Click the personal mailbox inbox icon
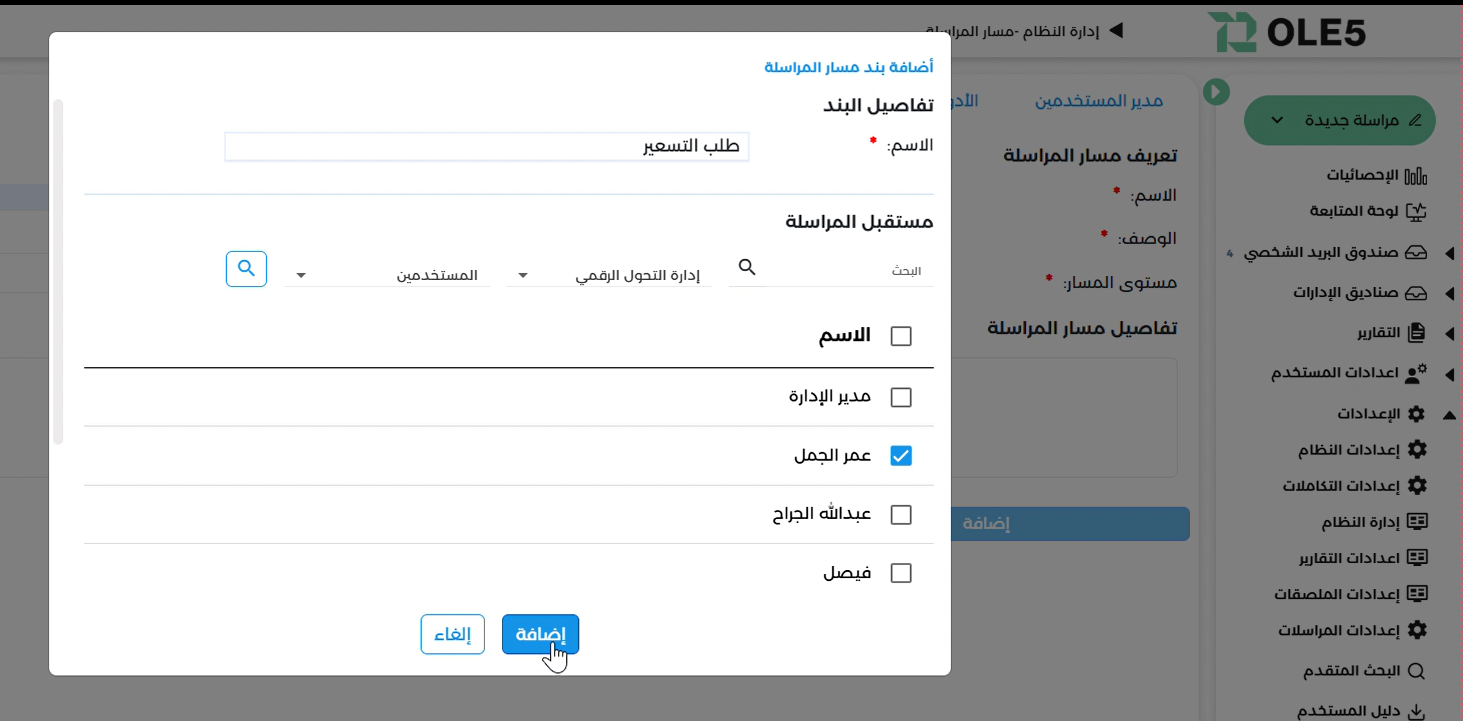Viewport: 1463px width, 721px height. (x=1416, y=253)
